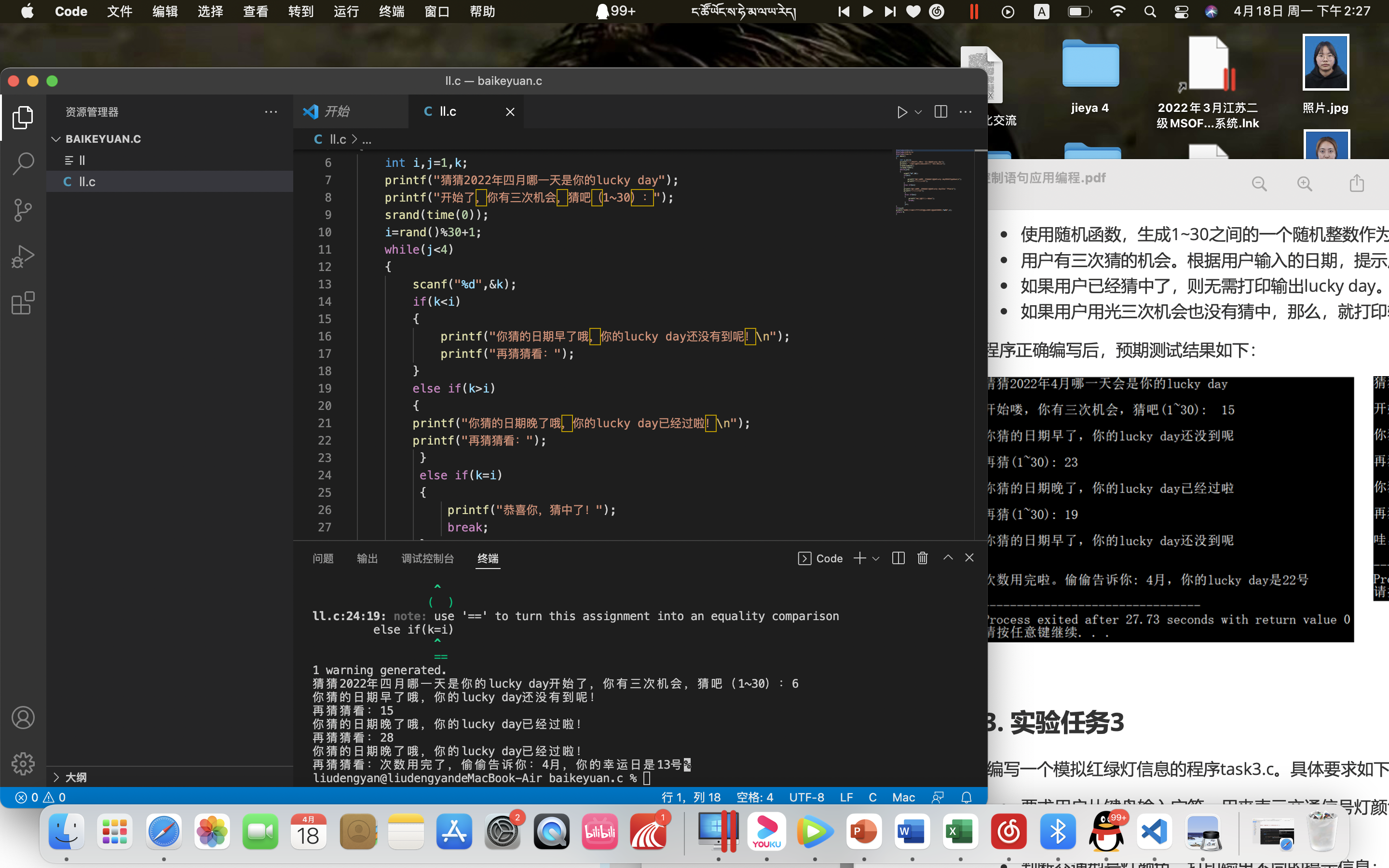Open the new terminal launch profile dropdown
Viewport: 1389px width, 868px height.
(876, 558)
